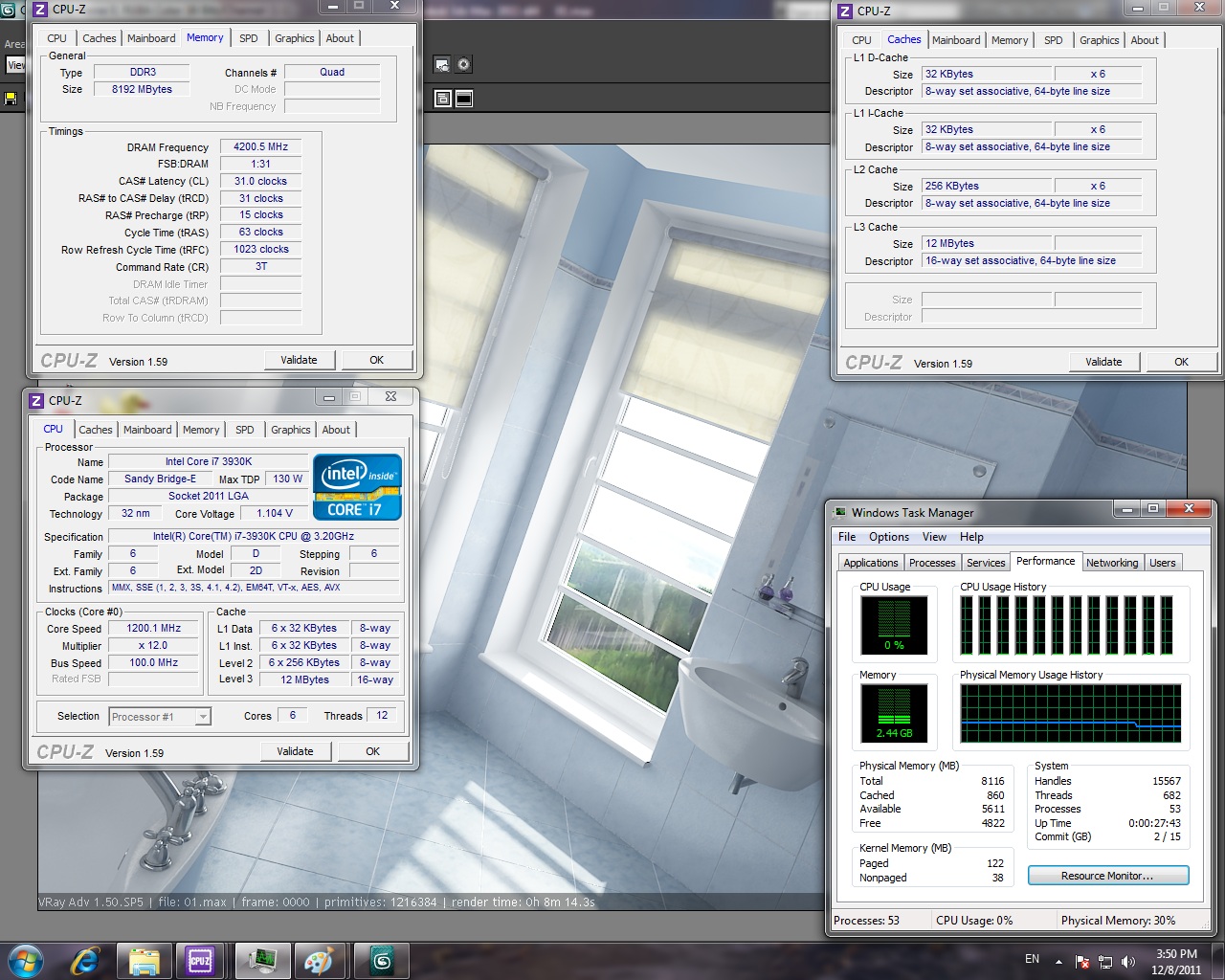
Task: Click the Z logo in CPU-Z CPU window
Action: pos(35,401)
